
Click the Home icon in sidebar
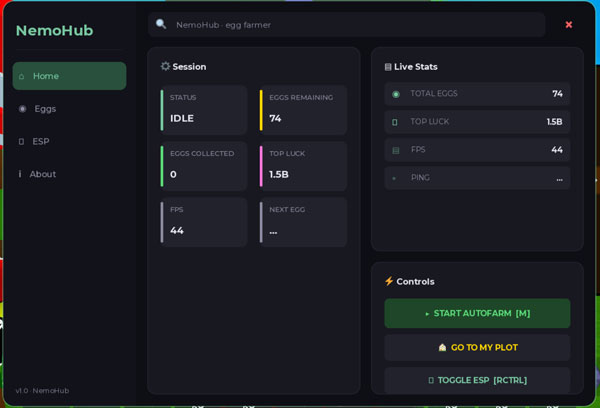coord(21,77)
